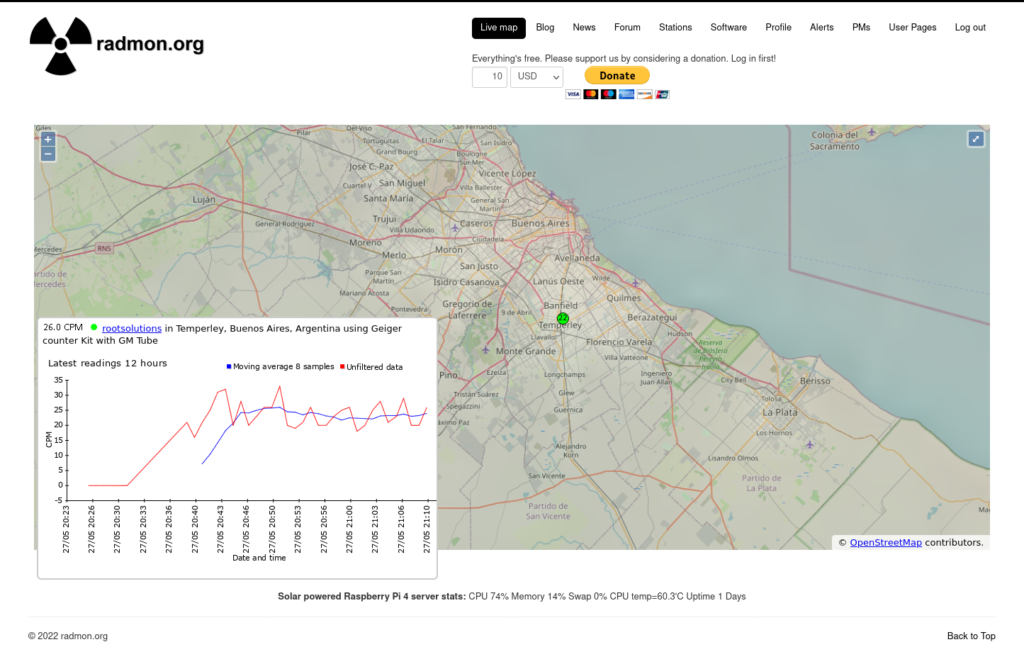The width and height of the screenshot is (1024, 664).
Task: Click the Back to Top link
Action: coord(971,636)
